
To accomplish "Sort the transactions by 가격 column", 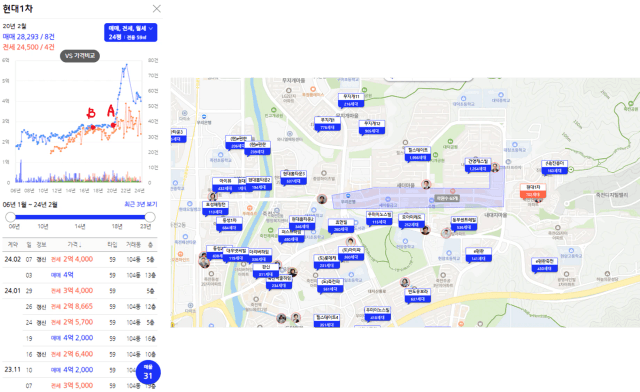I will coord(74,245).
